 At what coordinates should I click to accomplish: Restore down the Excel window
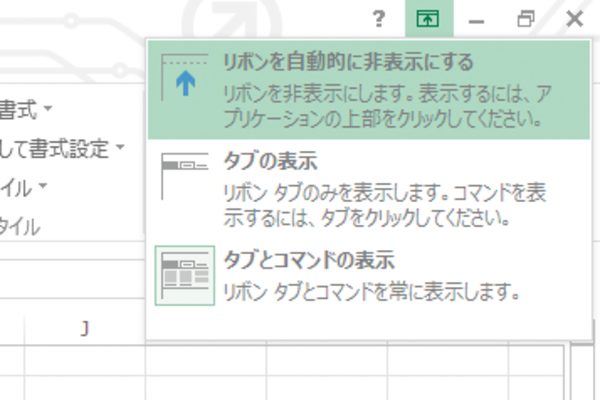(x=525, y=19)
